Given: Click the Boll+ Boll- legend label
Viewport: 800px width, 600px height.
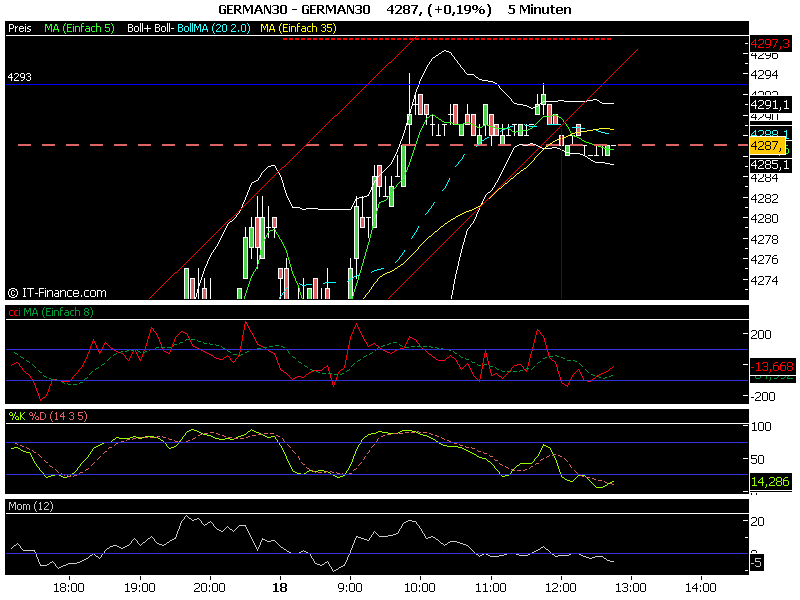Looking at the screenshot, I should point(150,29).
